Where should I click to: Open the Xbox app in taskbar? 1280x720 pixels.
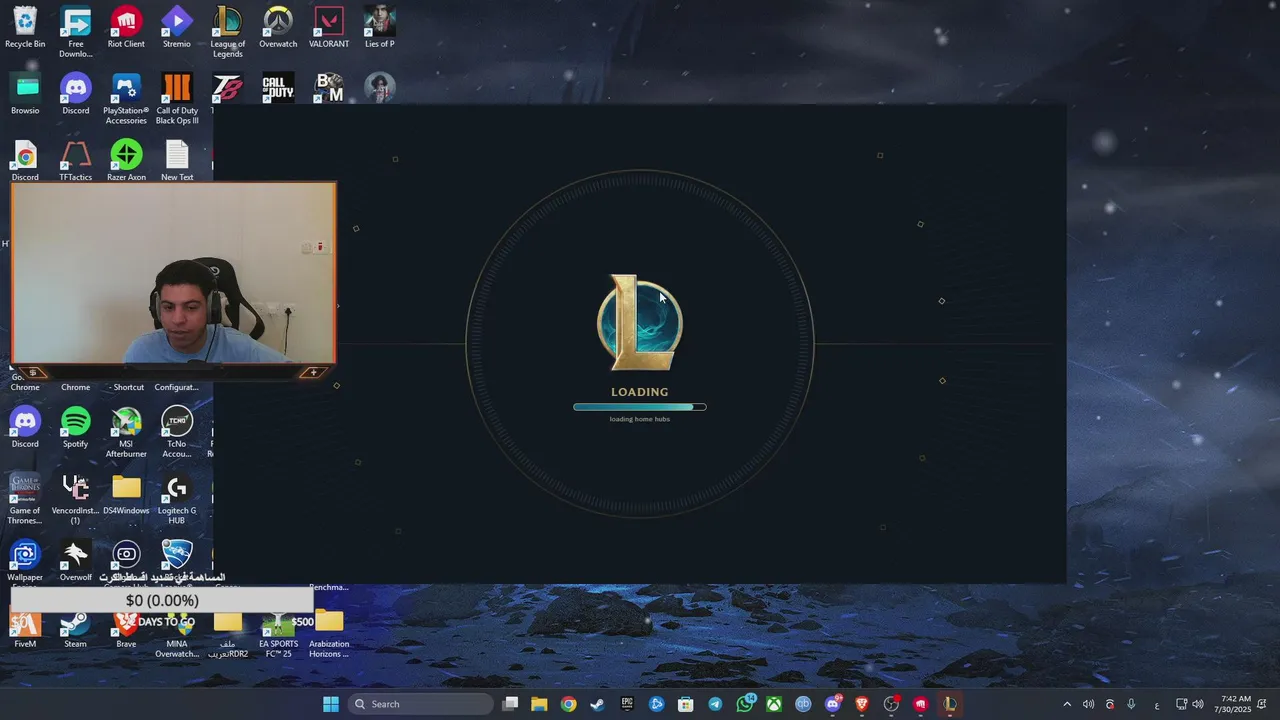click(x=774, y=704)
